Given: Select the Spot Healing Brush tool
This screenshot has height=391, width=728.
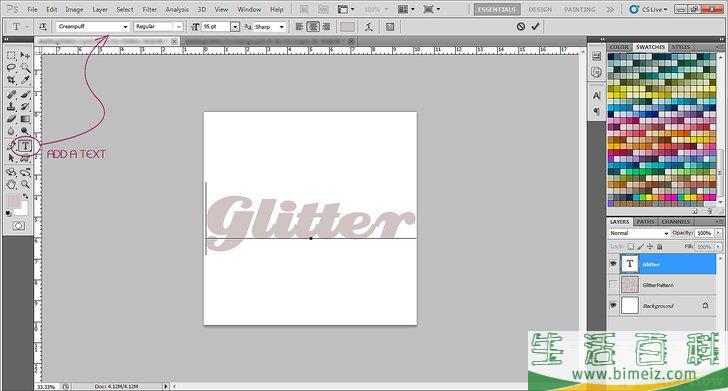Looking at the screenshot, I should [x=11, y=95].
